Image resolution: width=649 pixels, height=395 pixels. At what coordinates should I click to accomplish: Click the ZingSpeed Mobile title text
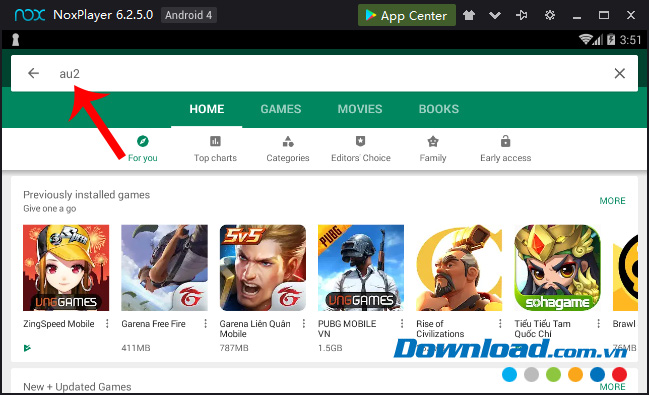click(59, 324)
